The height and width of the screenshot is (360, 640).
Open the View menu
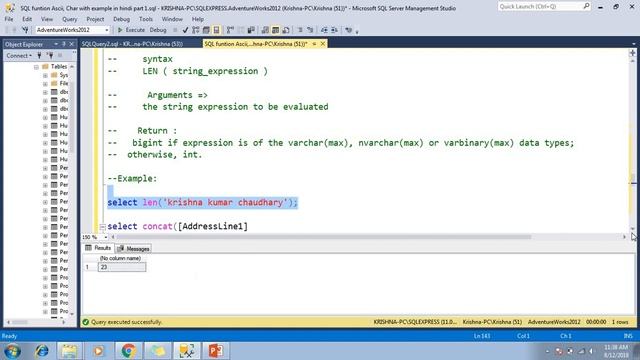click(47, 19)
